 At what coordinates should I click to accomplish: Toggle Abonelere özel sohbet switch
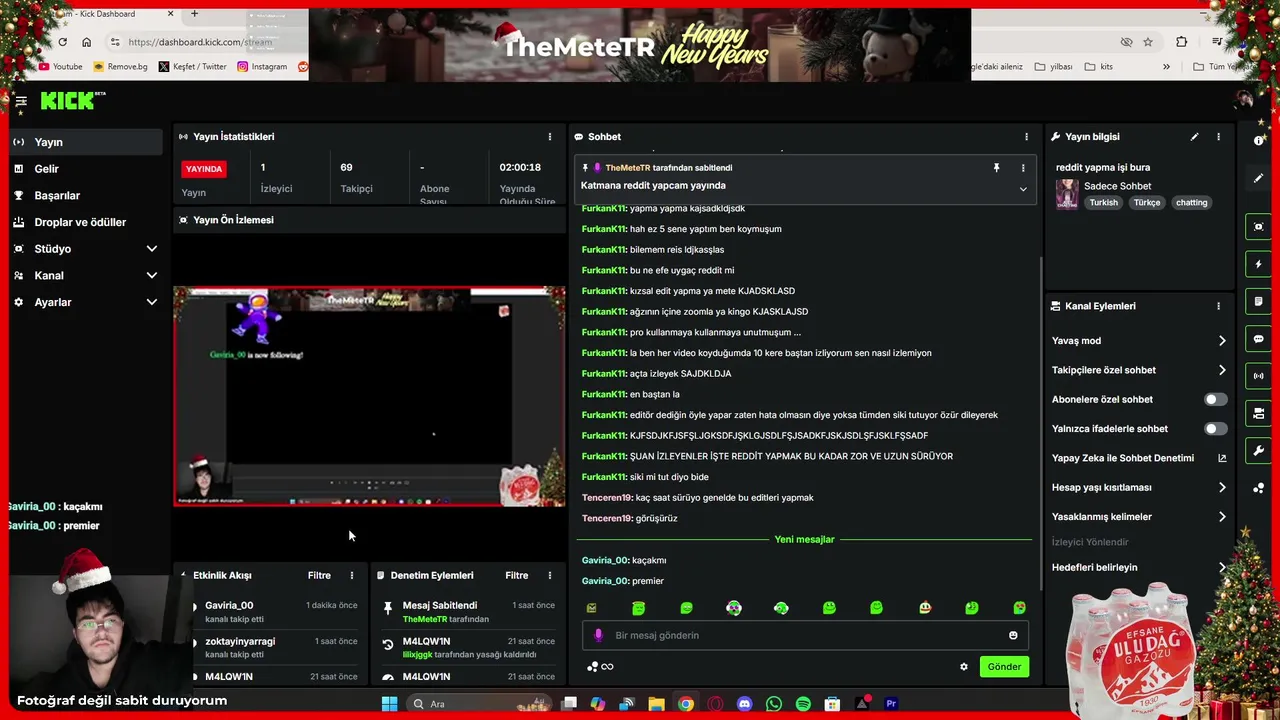[1214, 399]
